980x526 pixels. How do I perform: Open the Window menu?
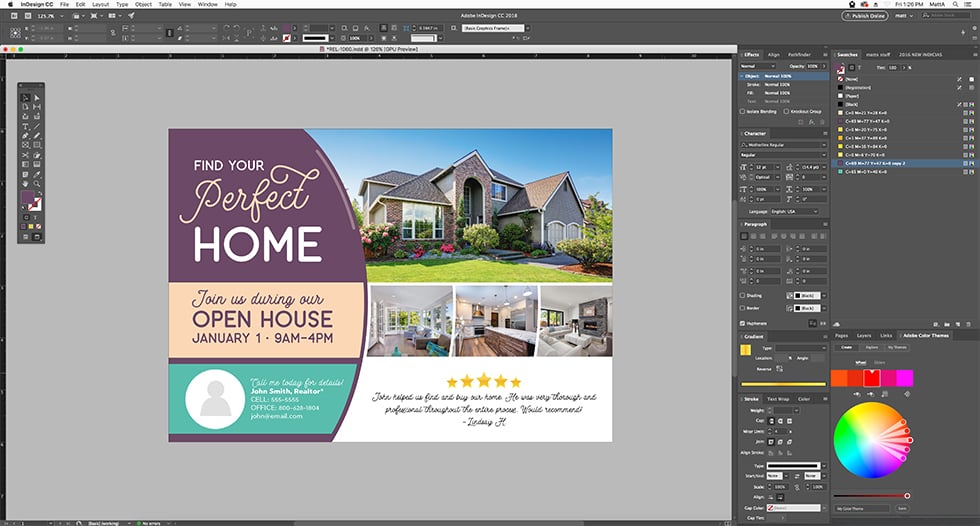[x=208, y=4]
